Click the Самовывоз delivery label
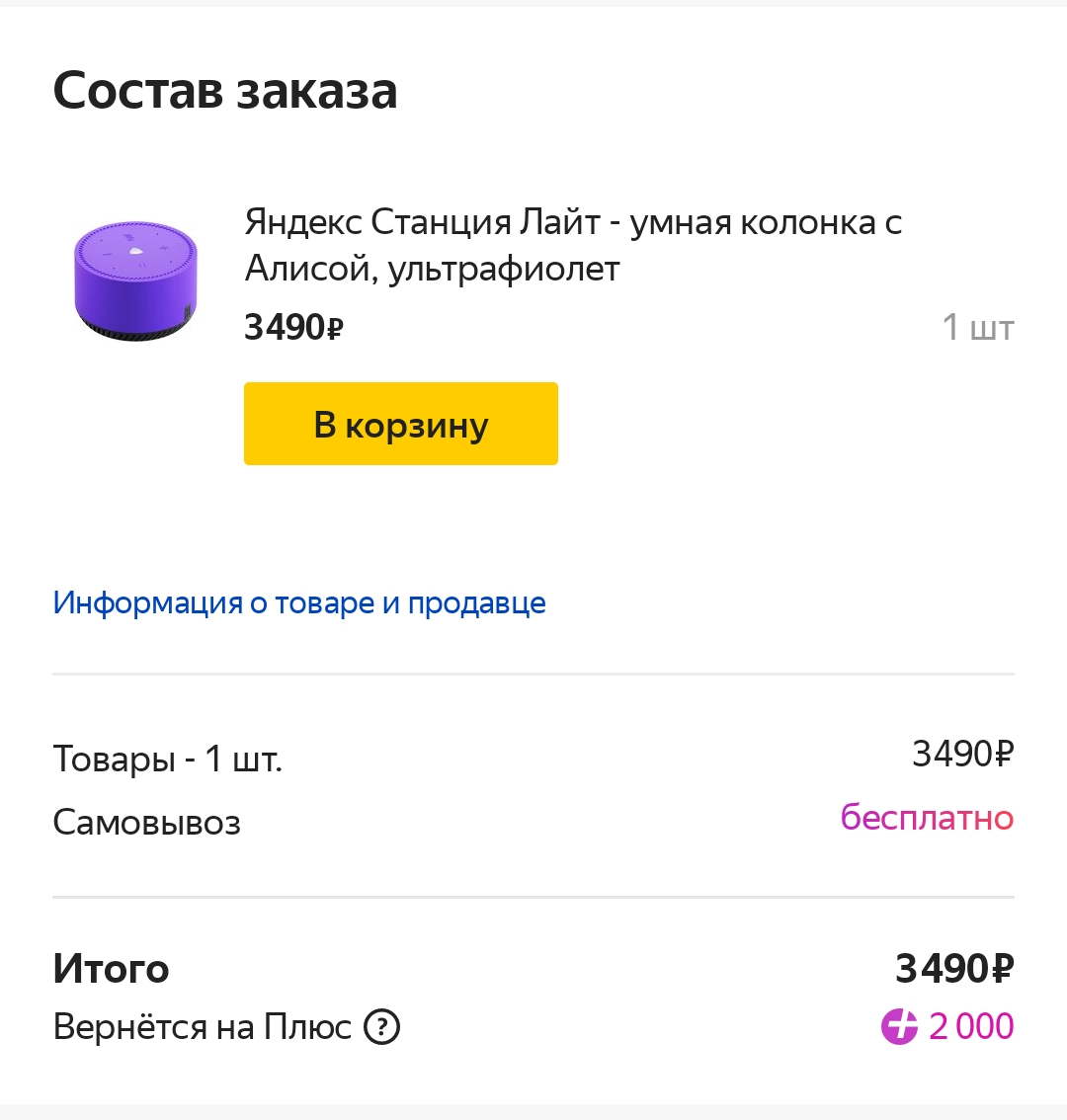This screenshot has height=1120, width=1067. tap(146, 822)
